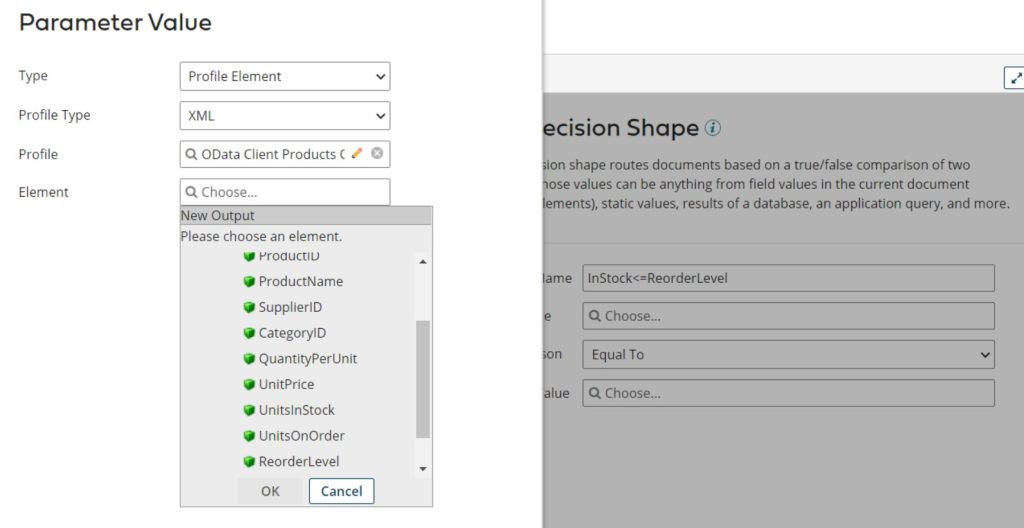
Task: Click the element list scrollbar down arrow
Action: (x=423, y=468)
